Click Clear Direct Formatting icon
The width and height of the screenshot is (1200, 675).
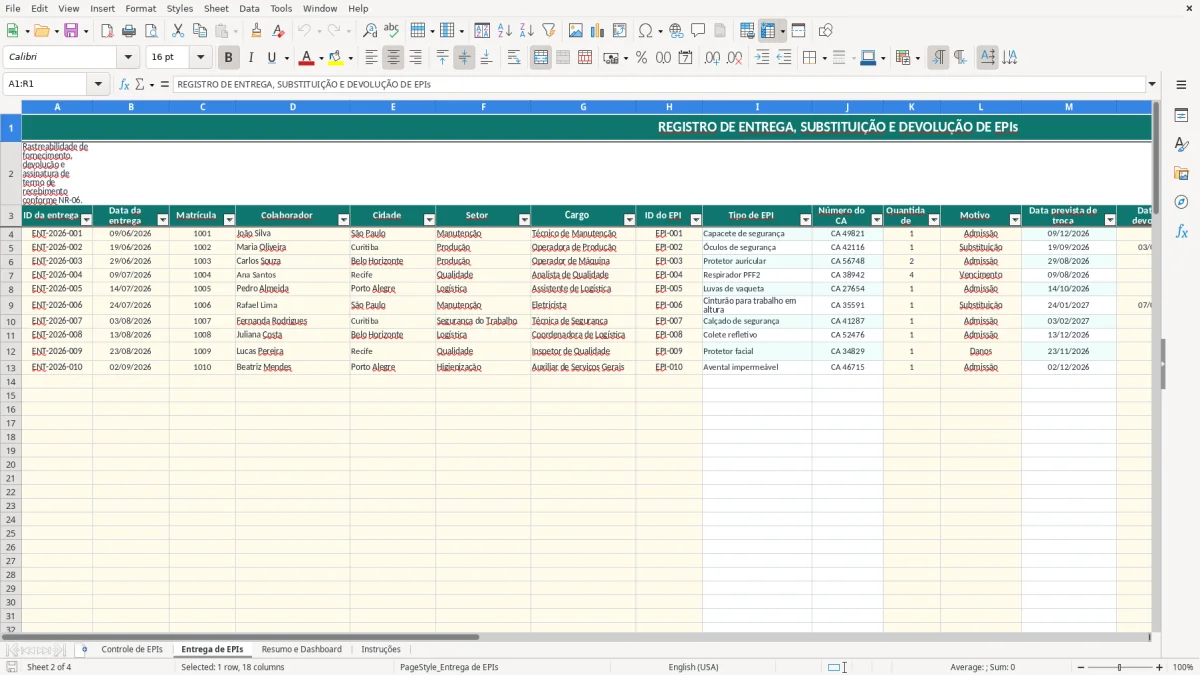278,31
